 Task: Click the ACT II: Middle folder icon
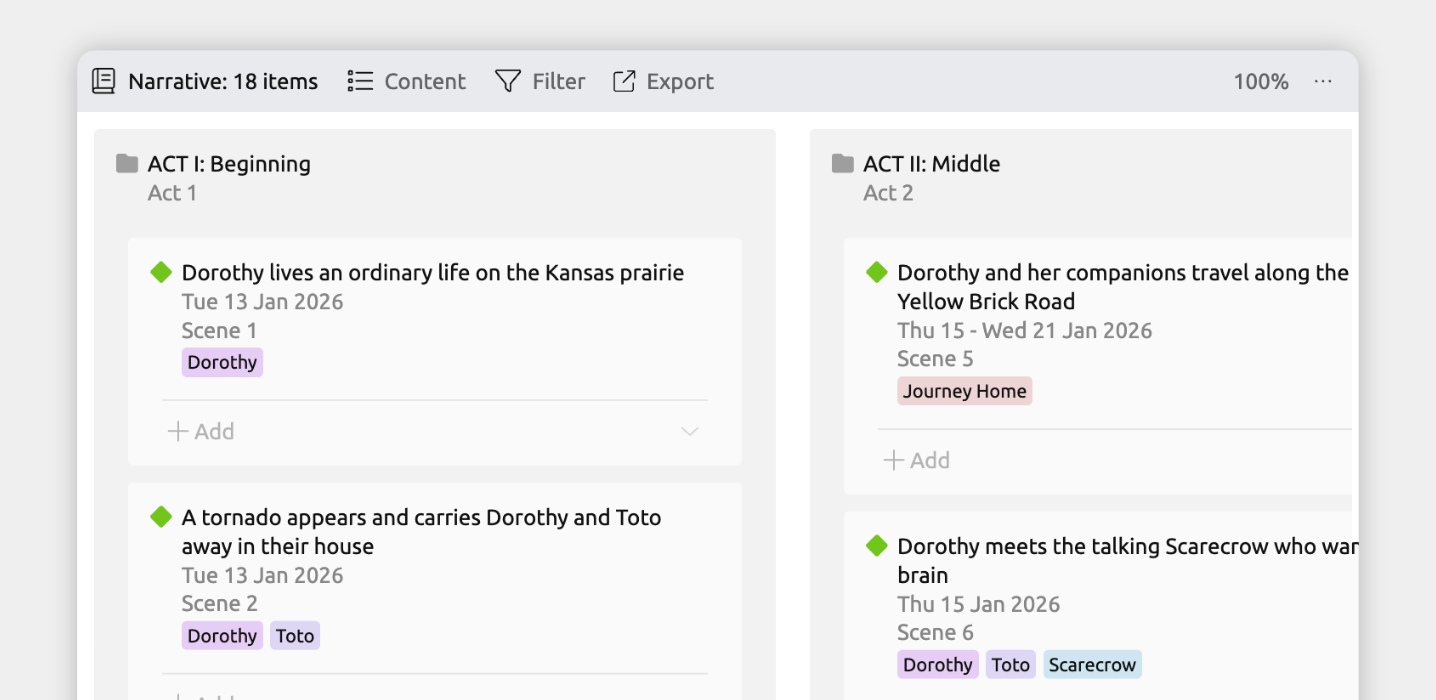click(843, 163)
